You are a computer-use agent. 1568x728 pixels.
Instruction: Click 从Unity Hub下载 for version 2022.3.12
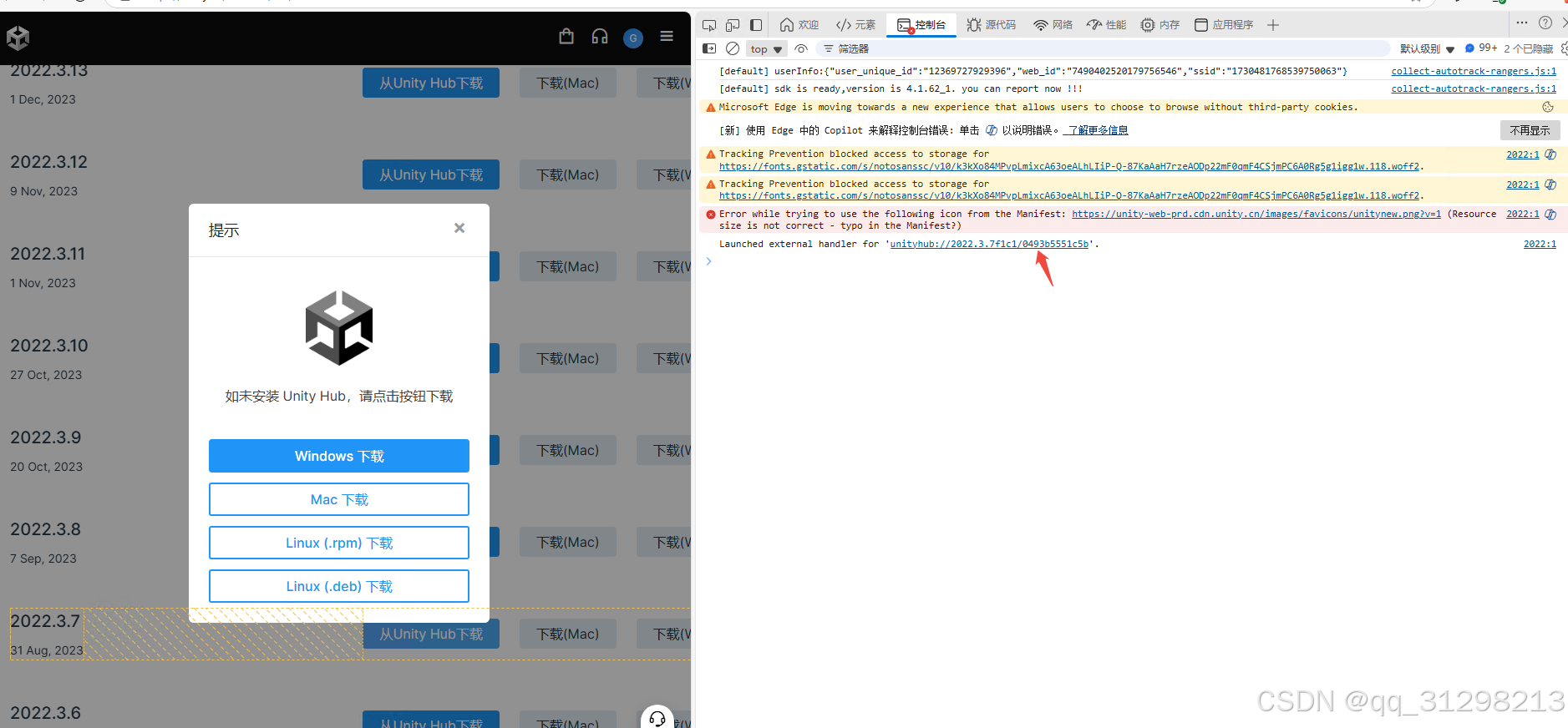tap(431, 174)
